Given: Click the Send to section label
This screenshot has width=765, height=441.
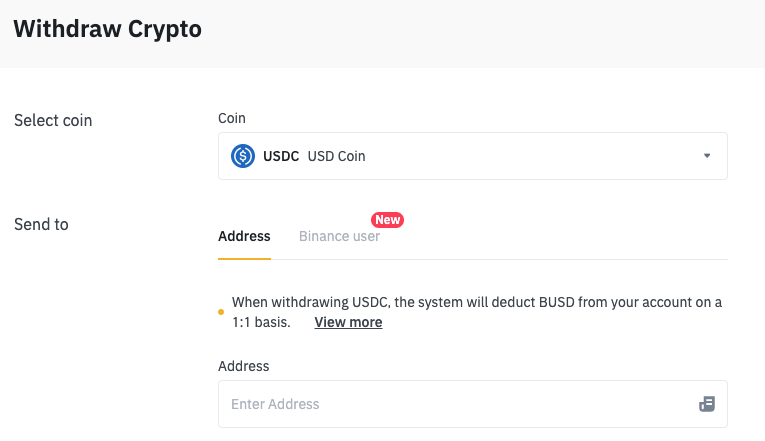Looking at the screenshot, I should pyautogui.click(x=41, y=224).
